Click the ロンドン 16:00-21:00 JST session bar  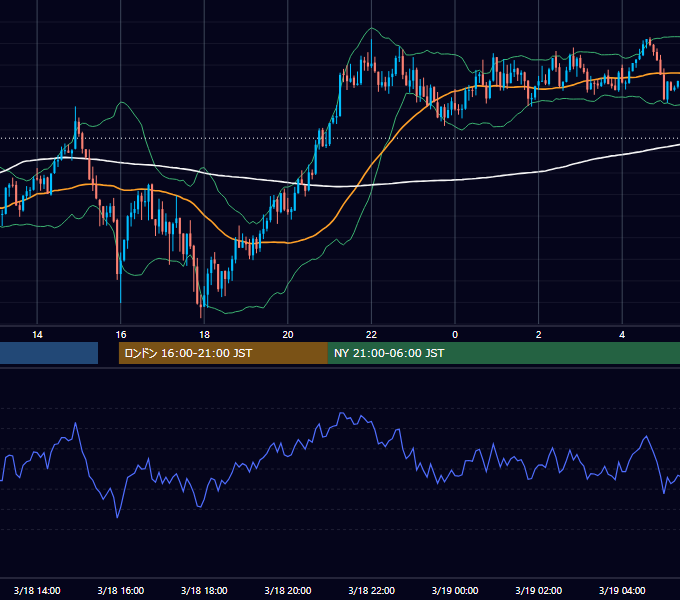223,353
